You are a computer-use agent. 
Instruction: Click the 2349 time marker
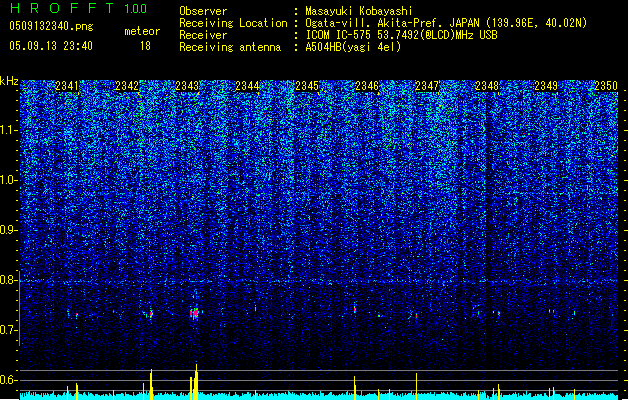(x=546, y=86)
